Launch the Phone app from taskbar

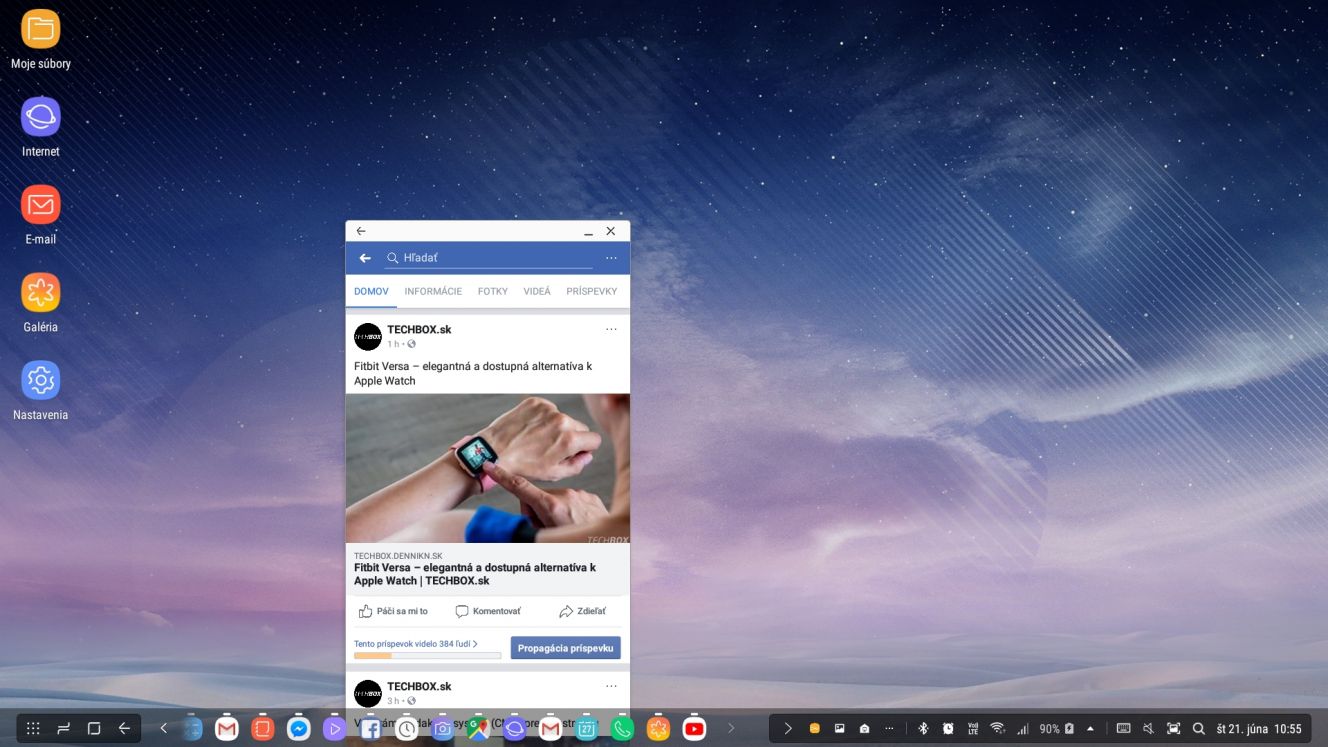pos(622,729)
